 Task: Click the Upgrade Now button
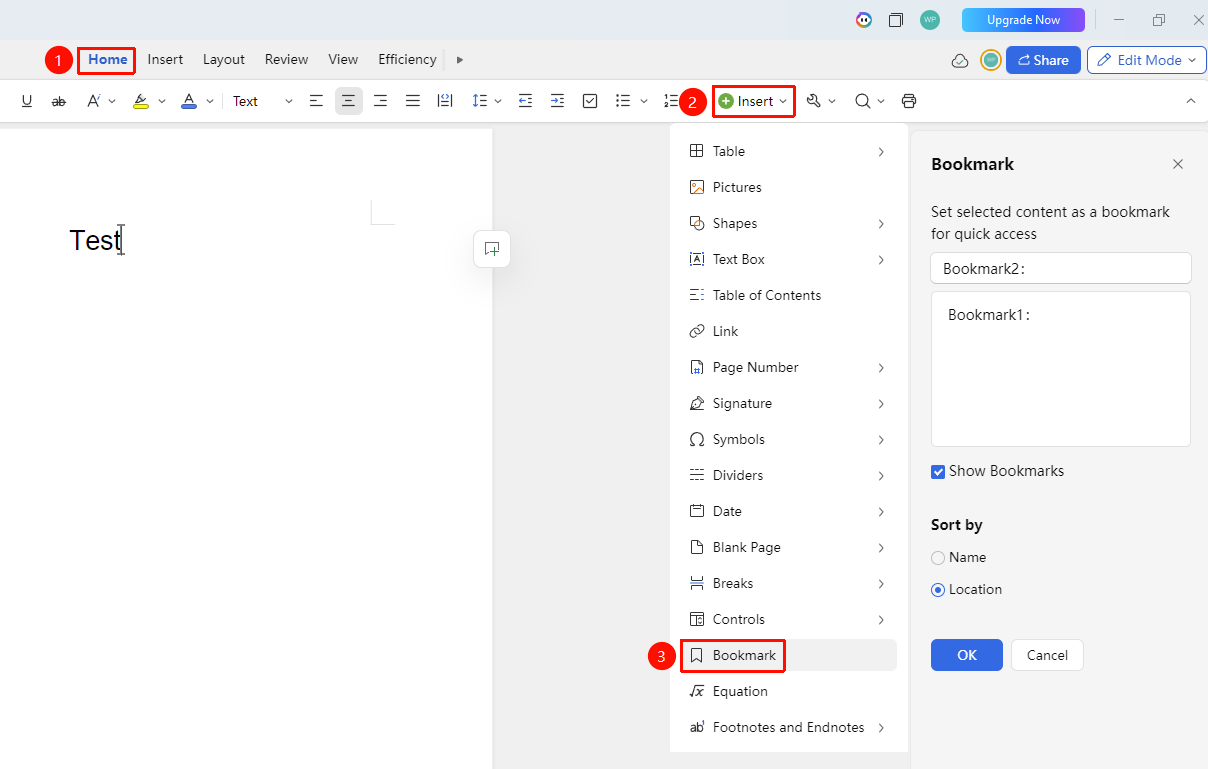click(x=1023, y=20)
